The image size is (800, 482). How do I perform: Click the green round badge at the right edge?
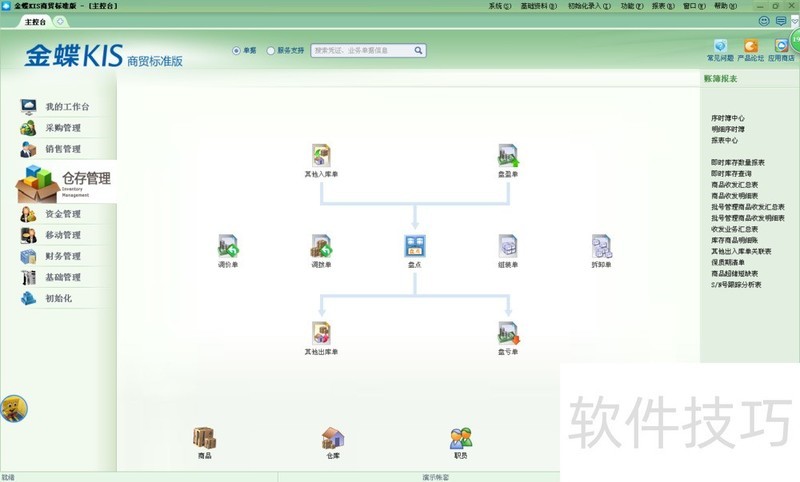[795, 40]
